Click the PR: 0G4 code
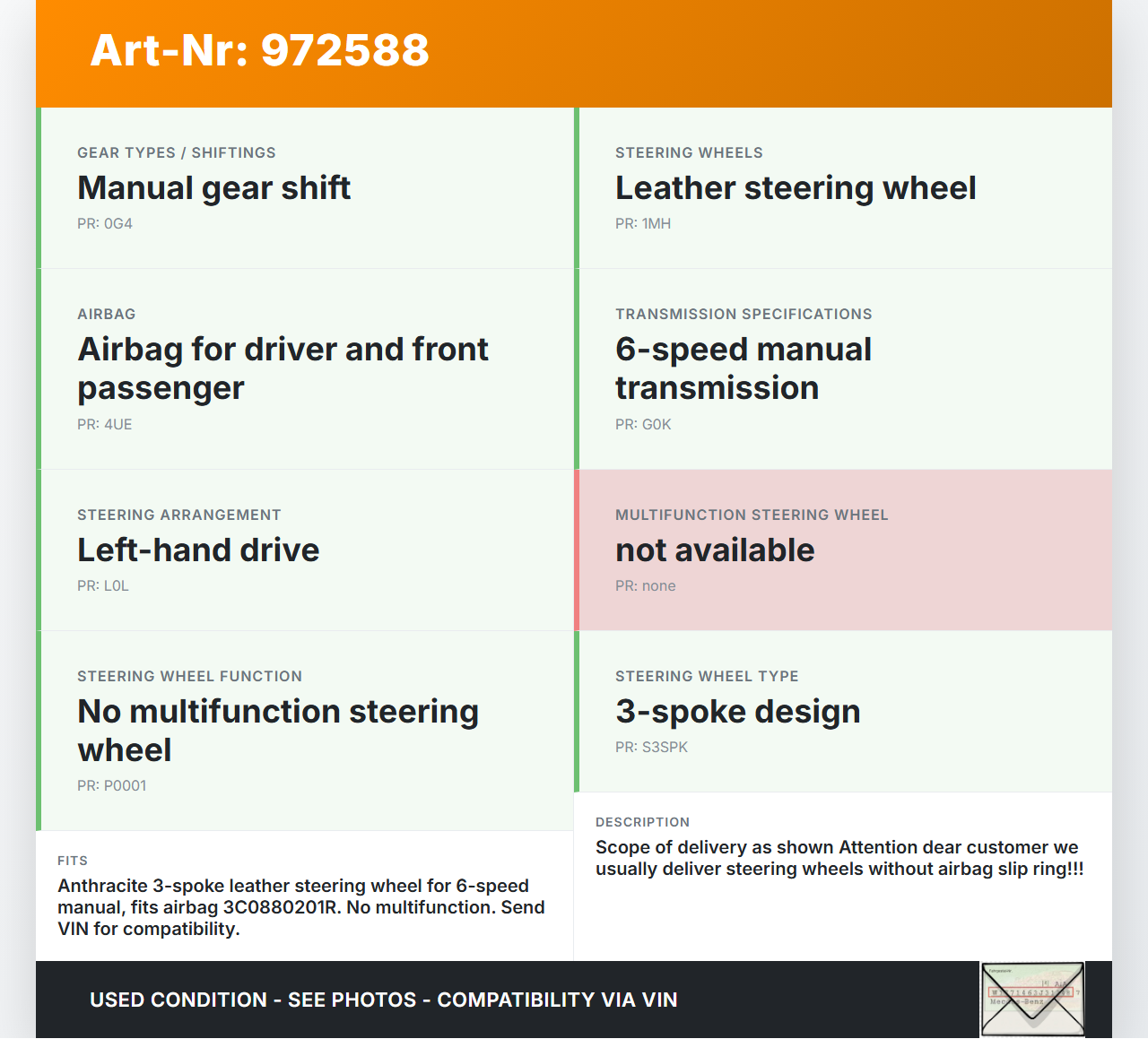Image resolution: width=1148 pixels, height=1039 pixels. (x=105, y=224)
